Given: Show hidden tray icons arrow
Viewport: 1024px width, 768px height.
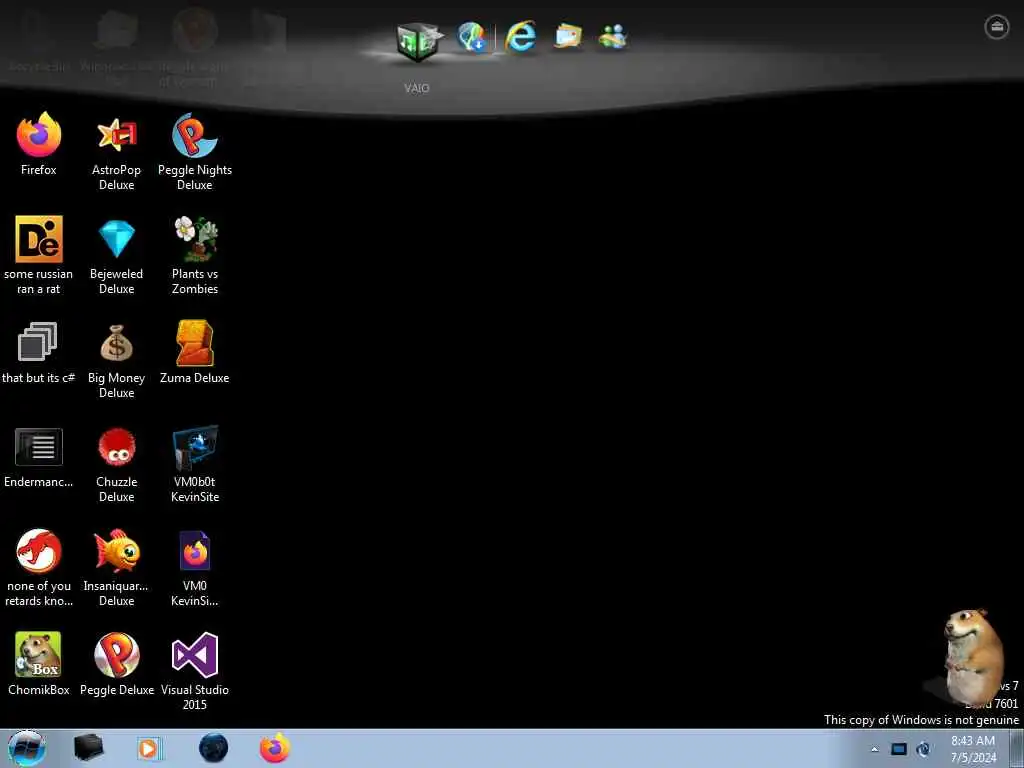Looking at the screenshot, I should pos(874,749).
